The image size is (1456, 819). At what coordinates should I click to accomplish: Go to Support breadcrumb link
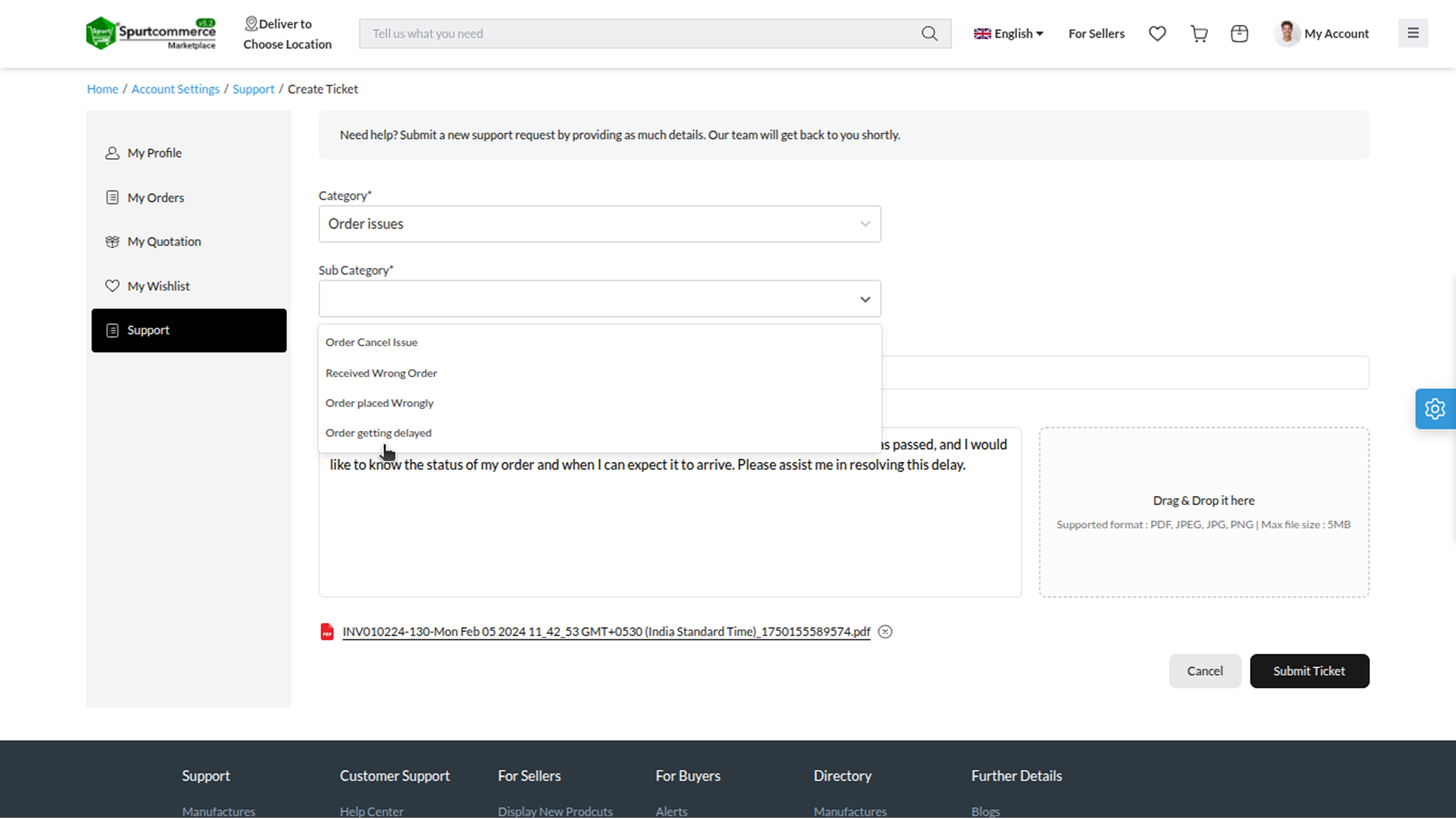pyautogui.click(x=253, y=89)
